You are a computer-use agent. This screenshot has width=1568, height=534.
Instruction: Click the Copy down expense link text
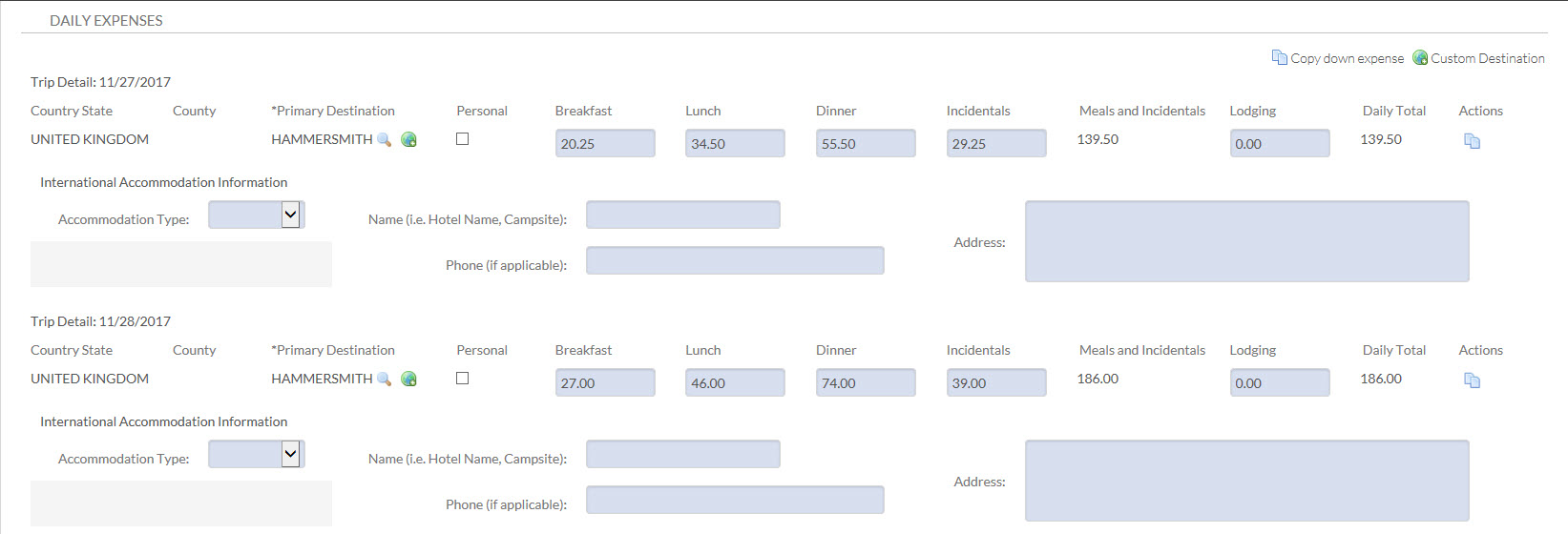[x=1347, y=59]
